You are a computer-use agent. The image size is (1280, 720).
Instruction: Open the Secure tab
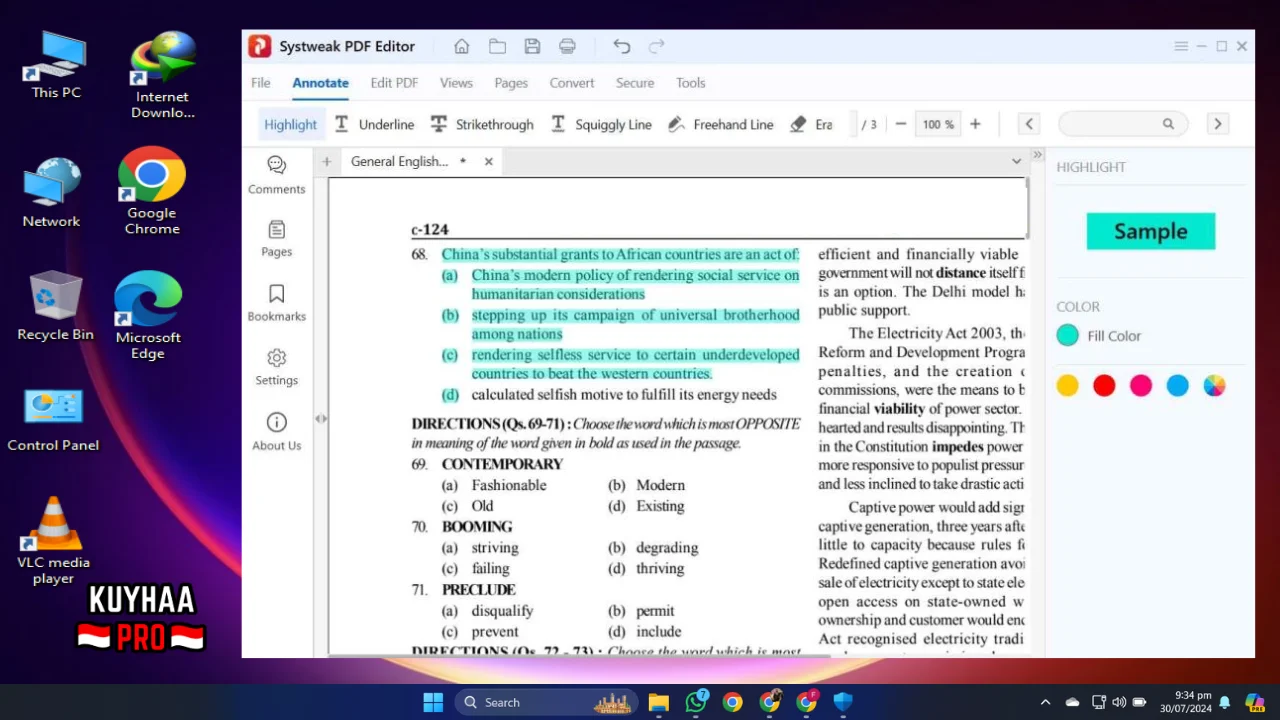tap(635, 83)
